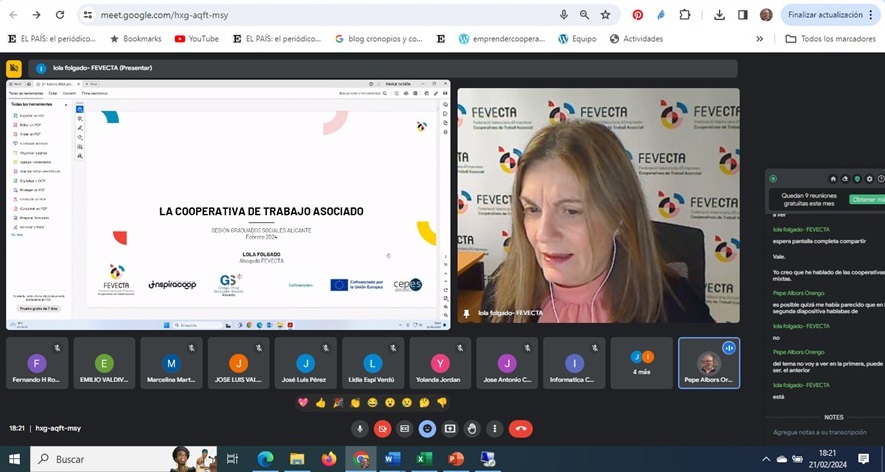Open the Bookmarks bookmark
This screenshot has width=885, height=472.
coord(136,39)
